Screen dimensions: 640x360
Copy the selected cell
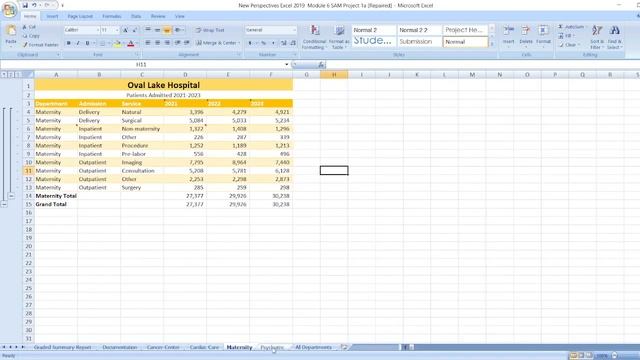pos(31,36)
